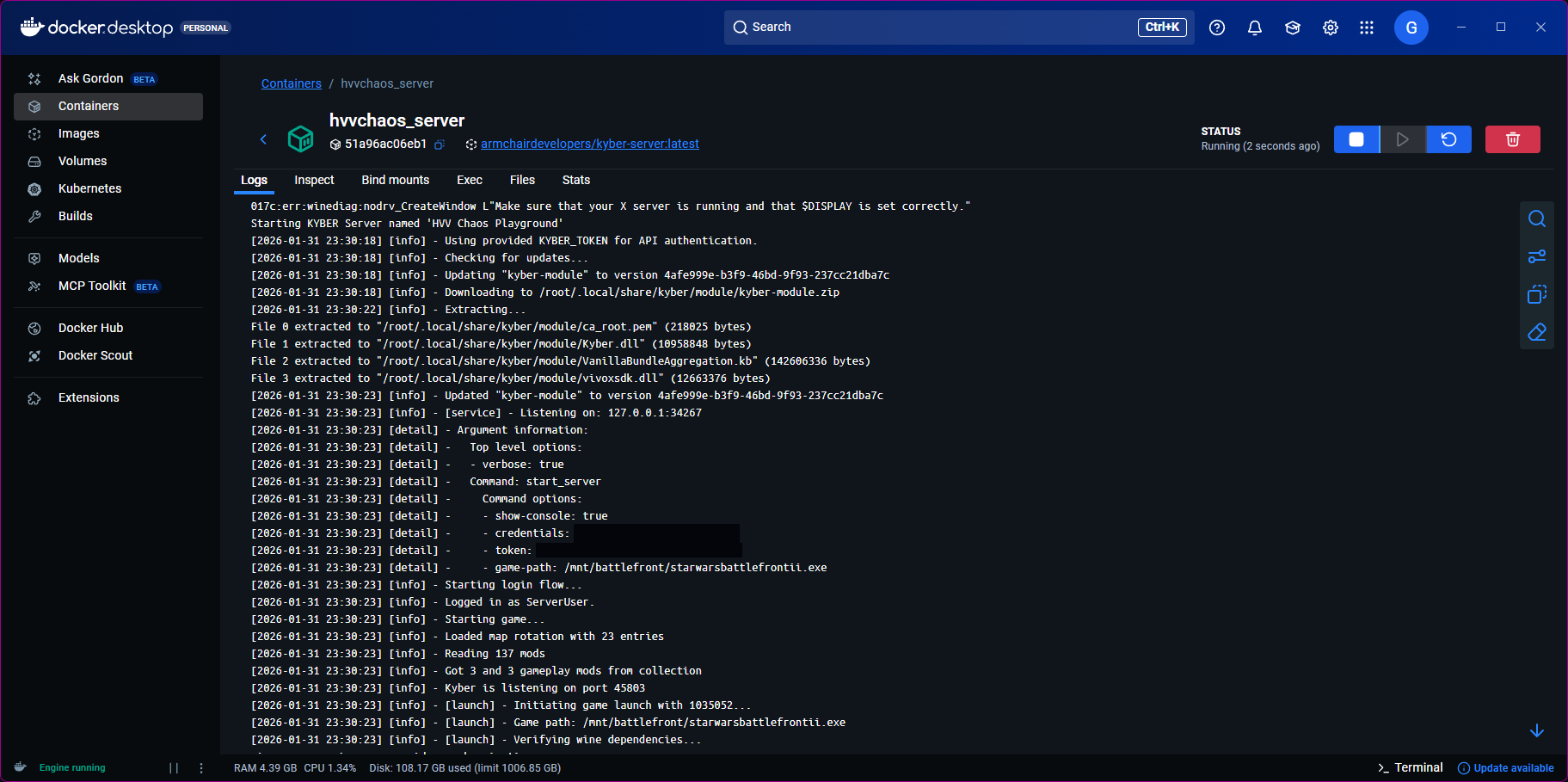
Task: Click the Ctrl+K shortcut badge in search
Action: pos(1162,28)
